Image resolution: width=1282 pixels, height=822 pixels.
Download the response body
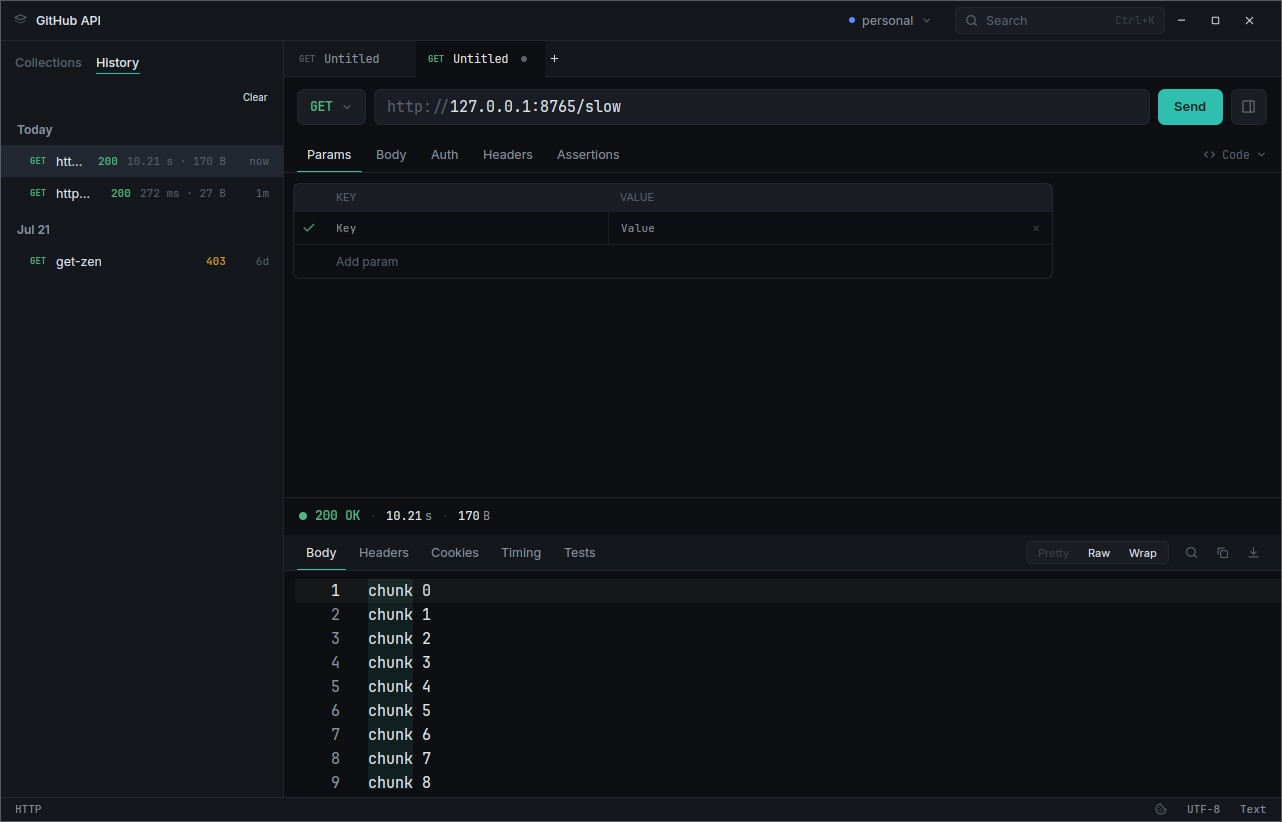(x=1253, y=553)
